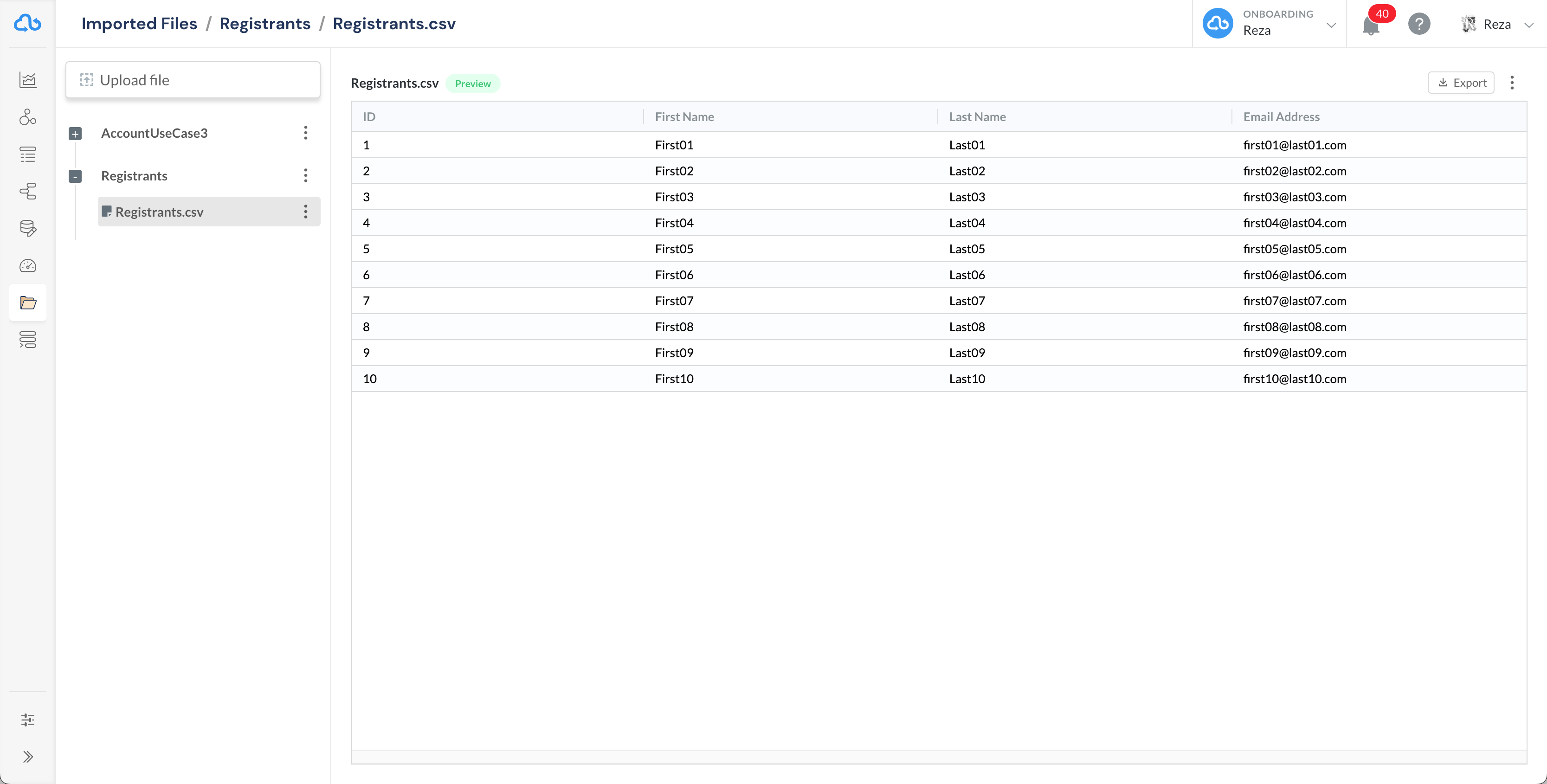This screenshot has width=1547, height=784.
Task: Open the options menu for Registrants.csv
Action: (x=306, y=211)
